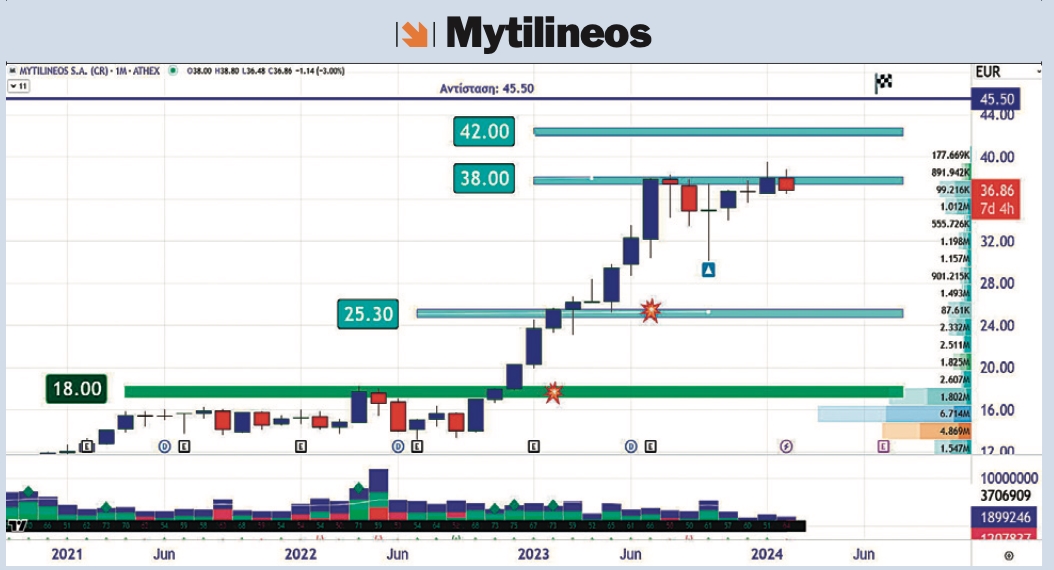This screenshot has width=1054, height=570.
Task: Click the −1.14 (−3.00%) change value
Action: [x=319, y=71]
